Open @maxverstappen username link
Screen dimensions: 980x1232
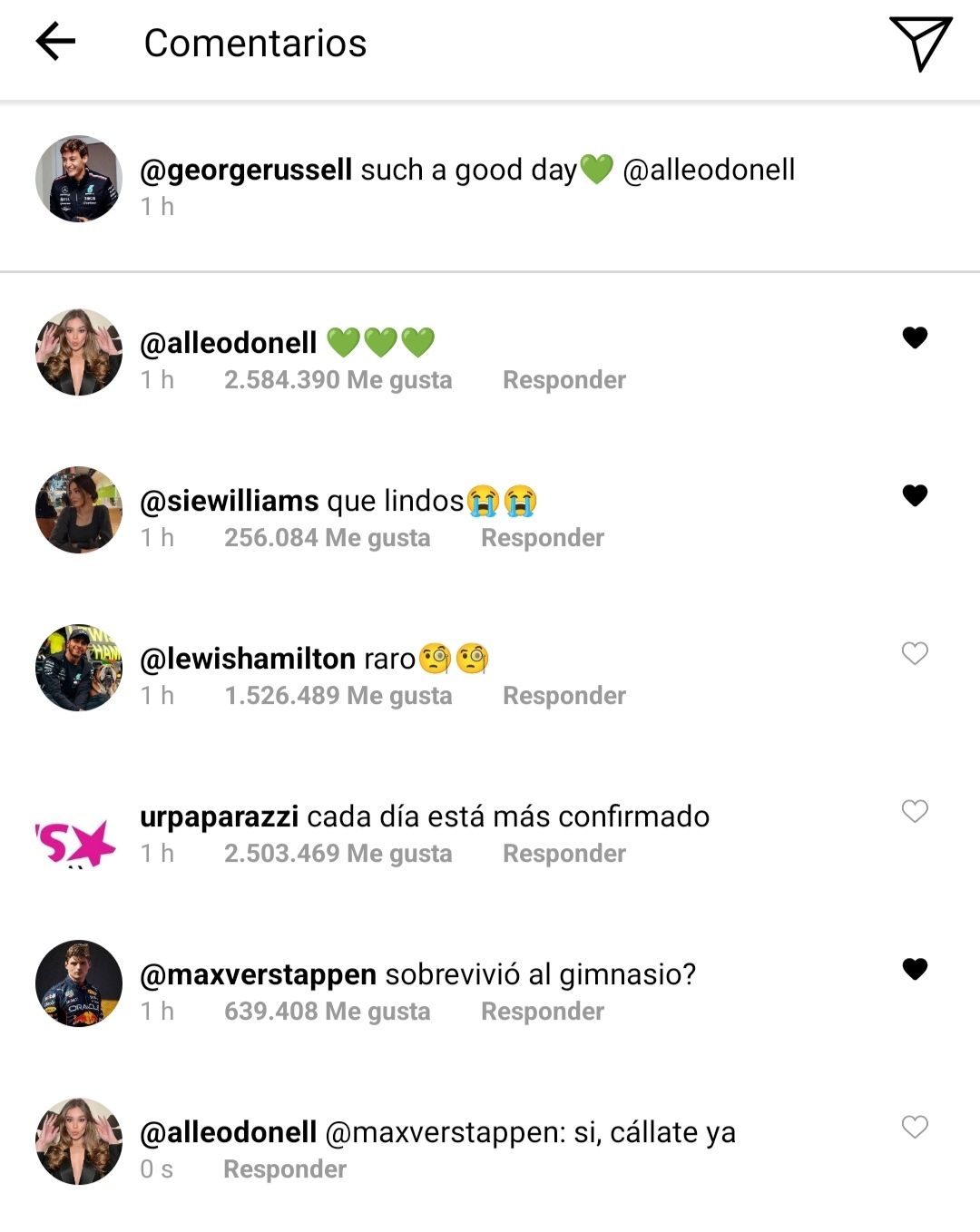tap(258, 974)
